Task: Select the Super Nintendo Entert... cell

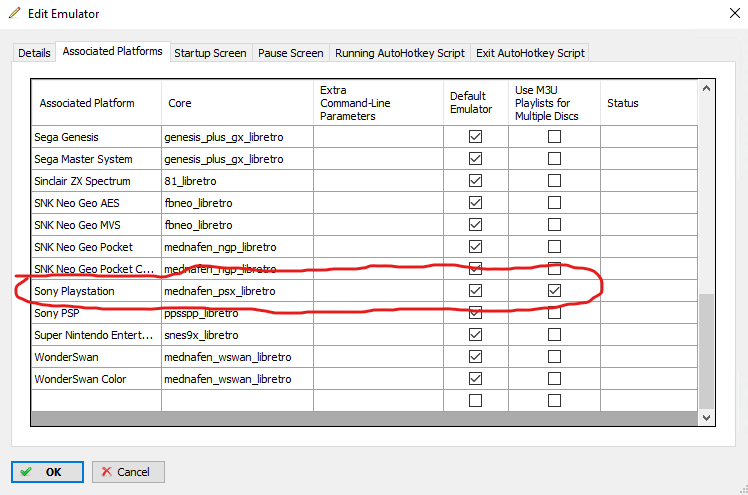Action: tap(96, 335)
